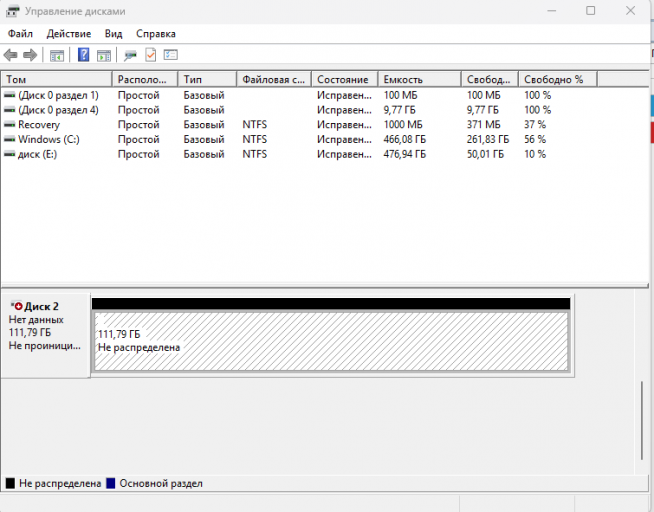
Task: Close the Управление дисками window
Action: coord(630,11)
